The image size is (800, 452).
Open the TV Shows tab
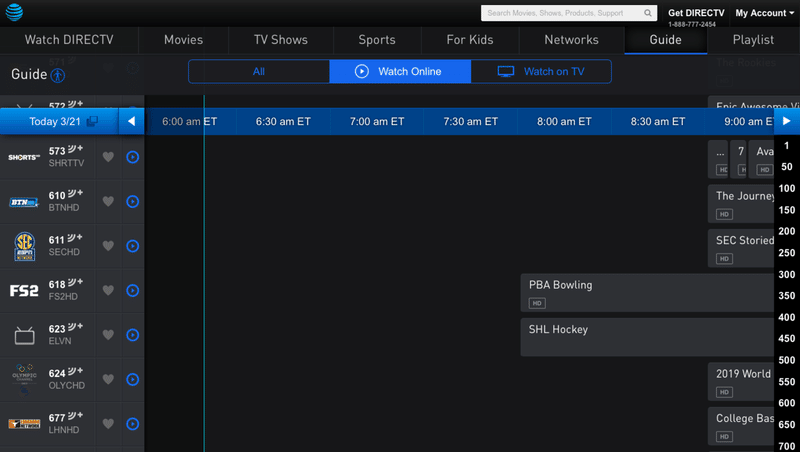pyautogui.click(x=281, y=40)
